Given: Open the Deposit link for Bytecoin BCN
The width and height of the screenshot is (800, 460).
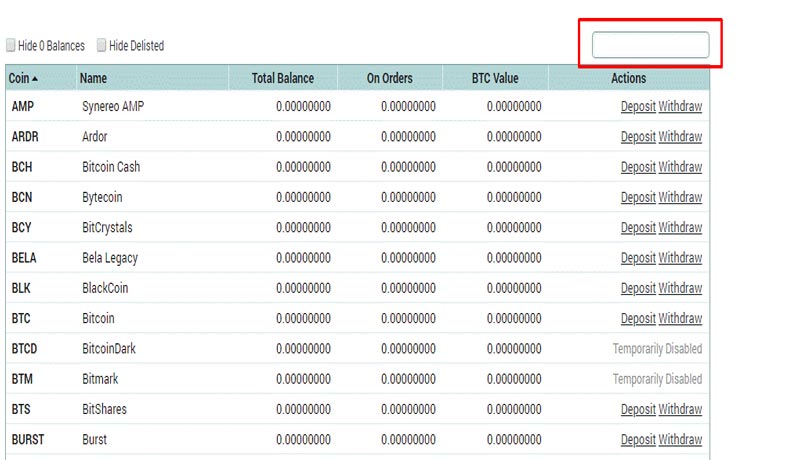Looking at the screenshot, I should tap(638, 197).
